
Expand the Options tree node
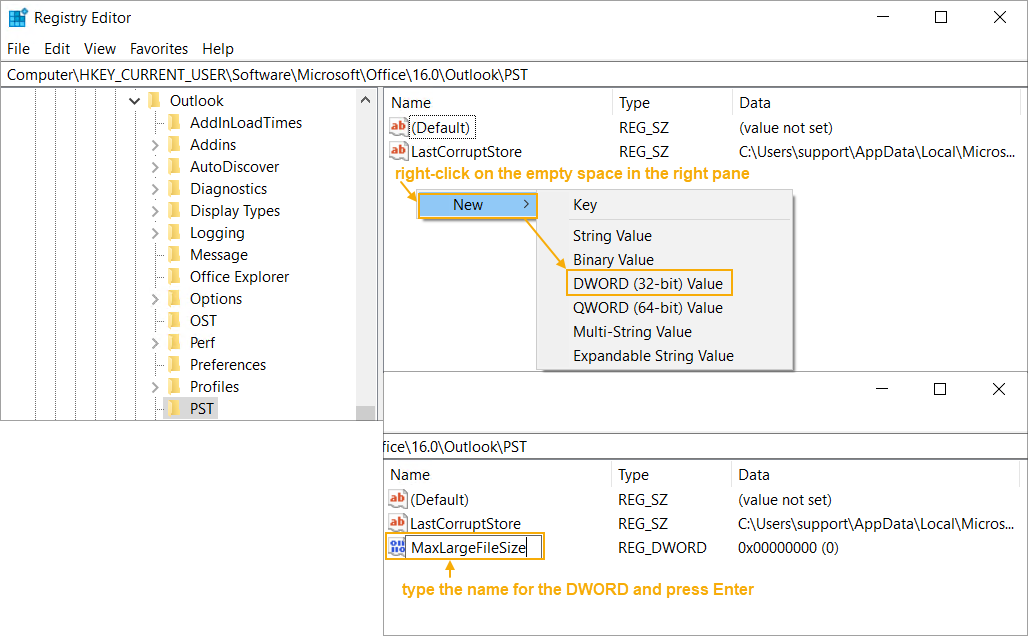[155, 299]
